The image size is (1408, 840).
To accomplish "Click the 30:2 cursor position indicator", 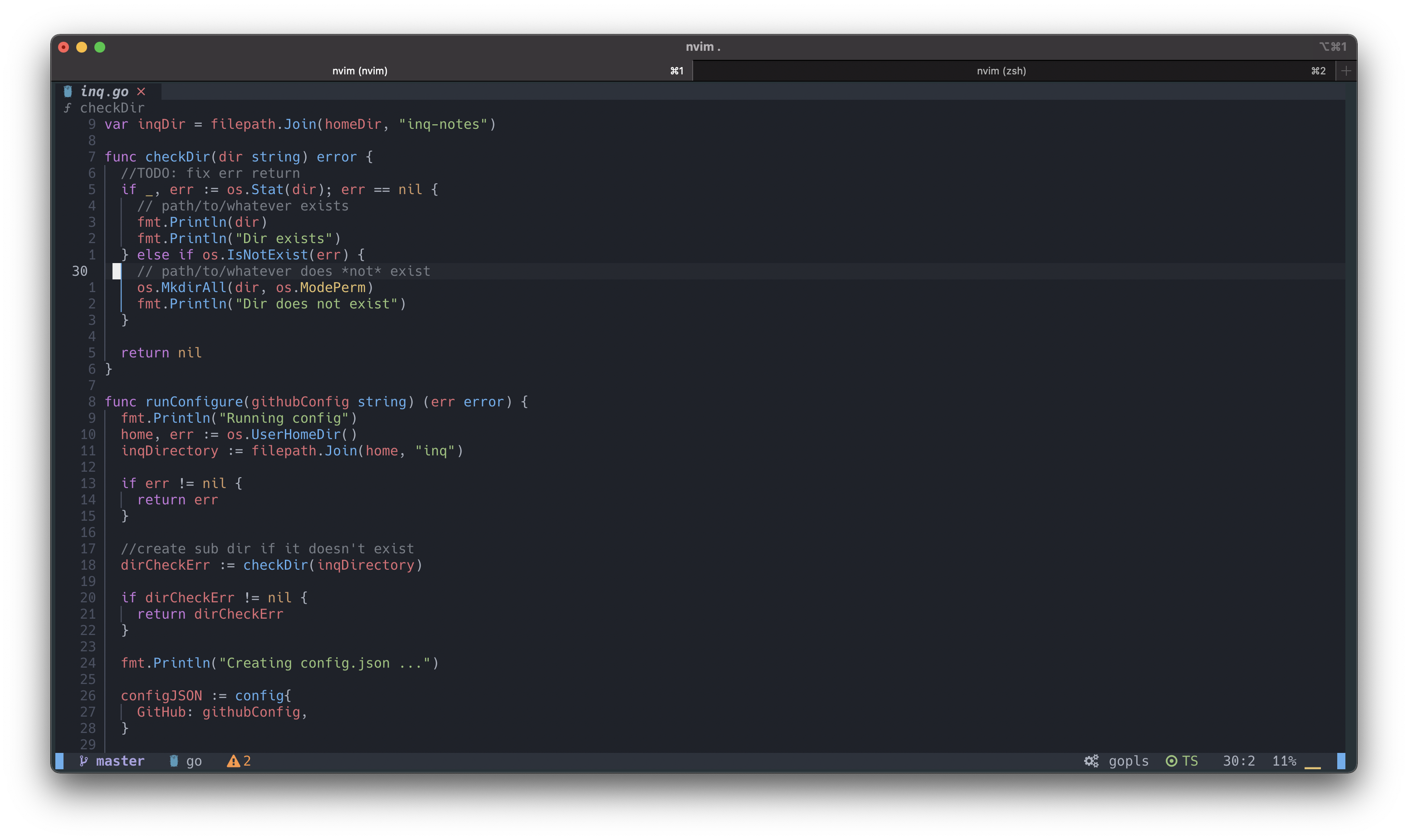I will coord(1238,761).
